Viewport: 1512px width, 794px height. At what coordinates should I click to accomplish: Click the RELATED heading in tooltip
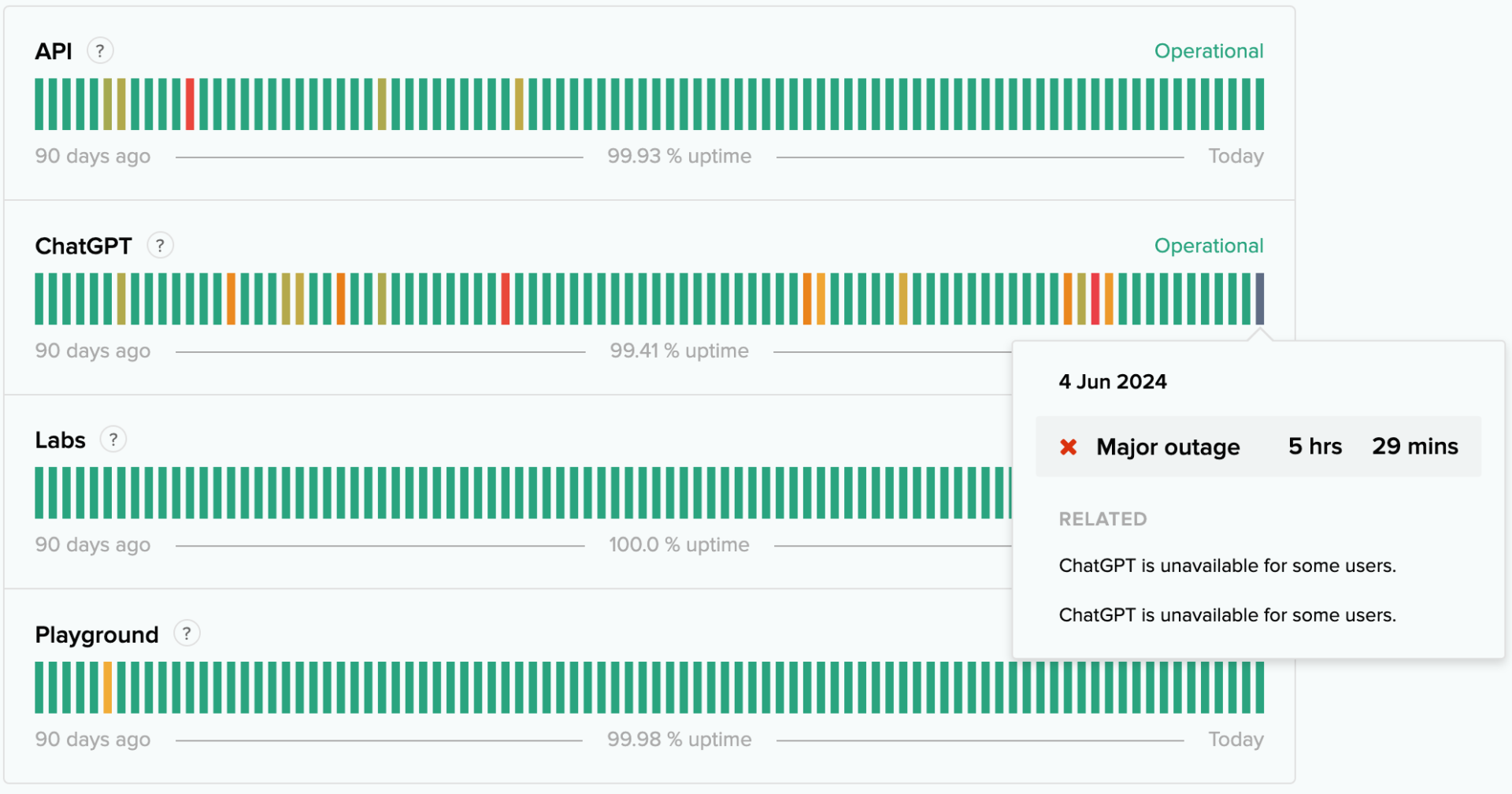[x=1102, y=519]
